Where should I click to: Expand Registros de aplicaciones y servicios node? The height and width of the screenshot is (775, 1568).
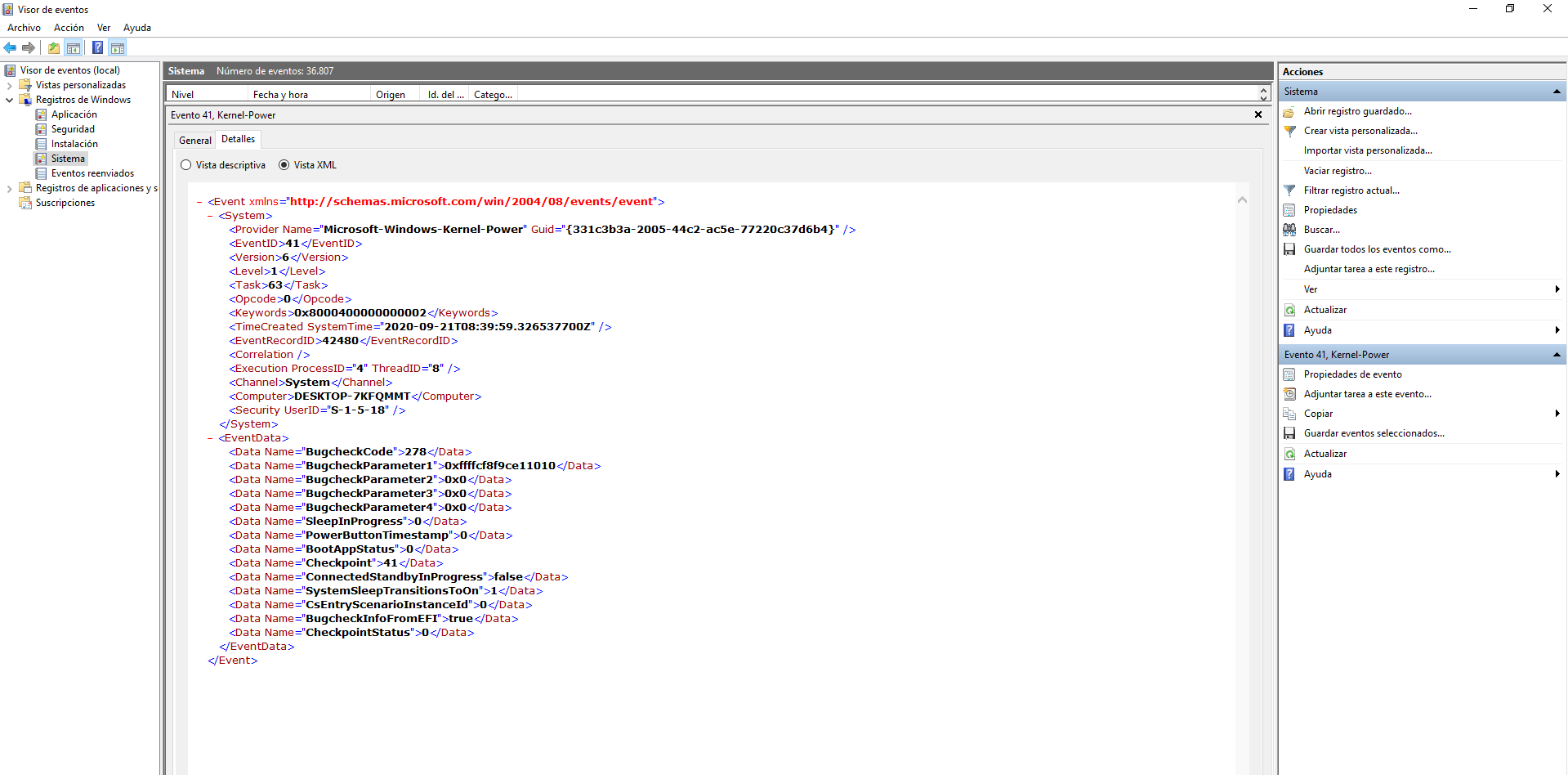point(9,188)
